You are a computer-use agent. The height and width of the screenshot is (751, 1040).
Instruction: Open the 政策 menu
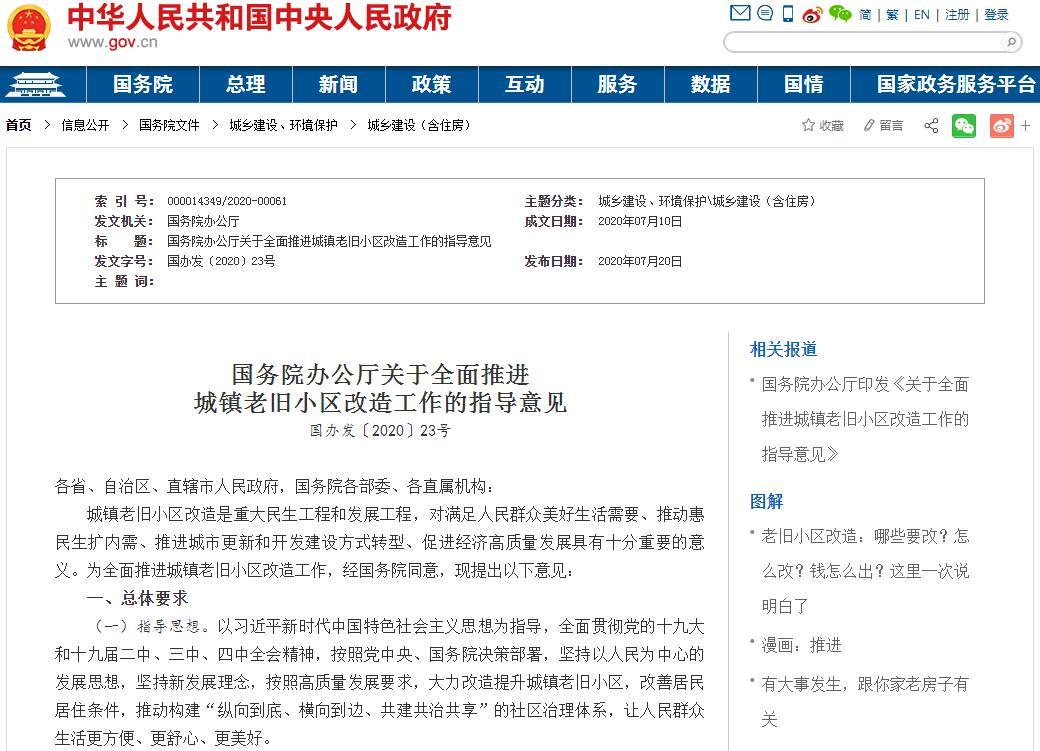(431, 84)
